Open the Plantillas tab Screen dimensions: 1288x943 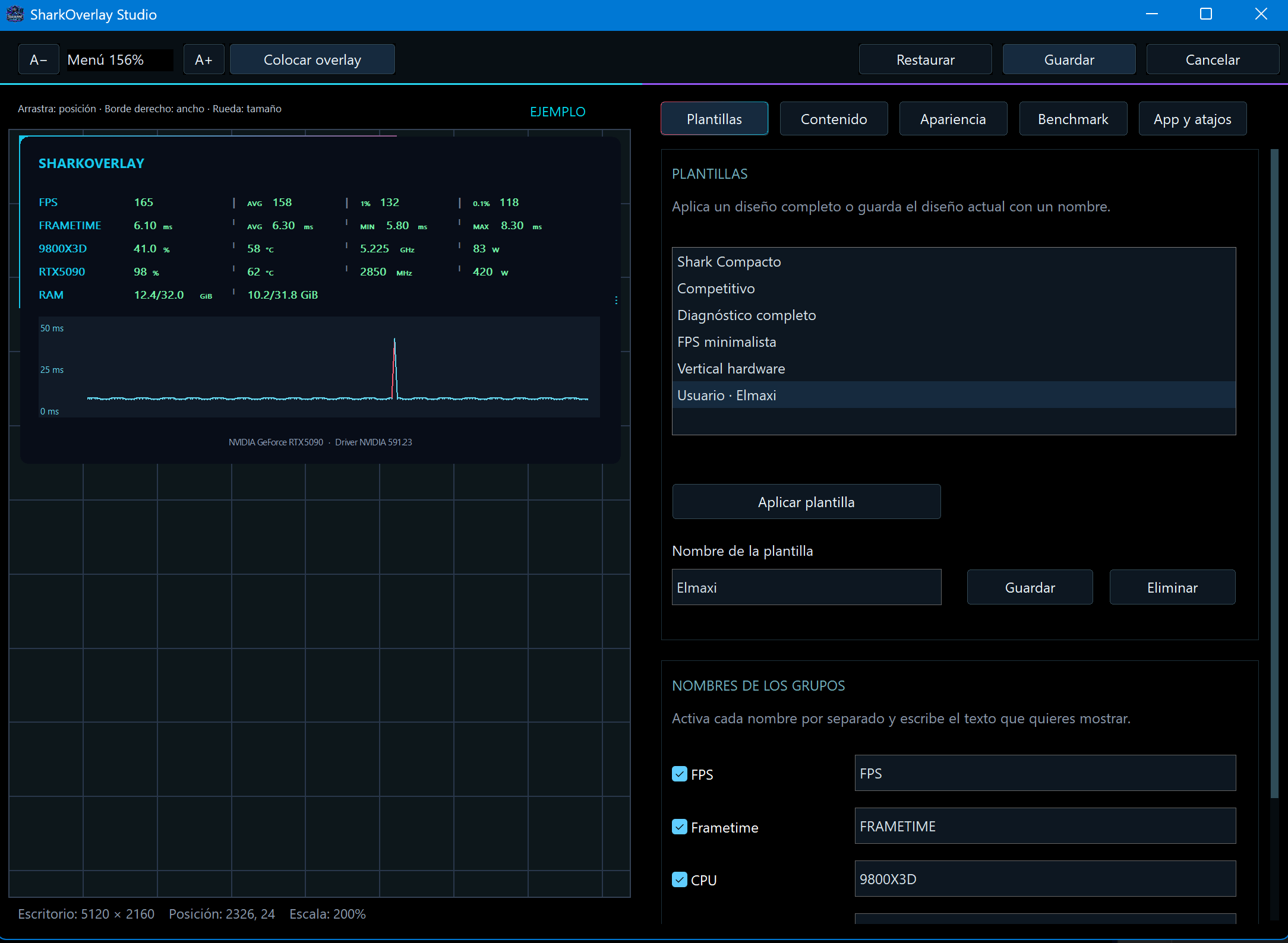click(715, 119)
